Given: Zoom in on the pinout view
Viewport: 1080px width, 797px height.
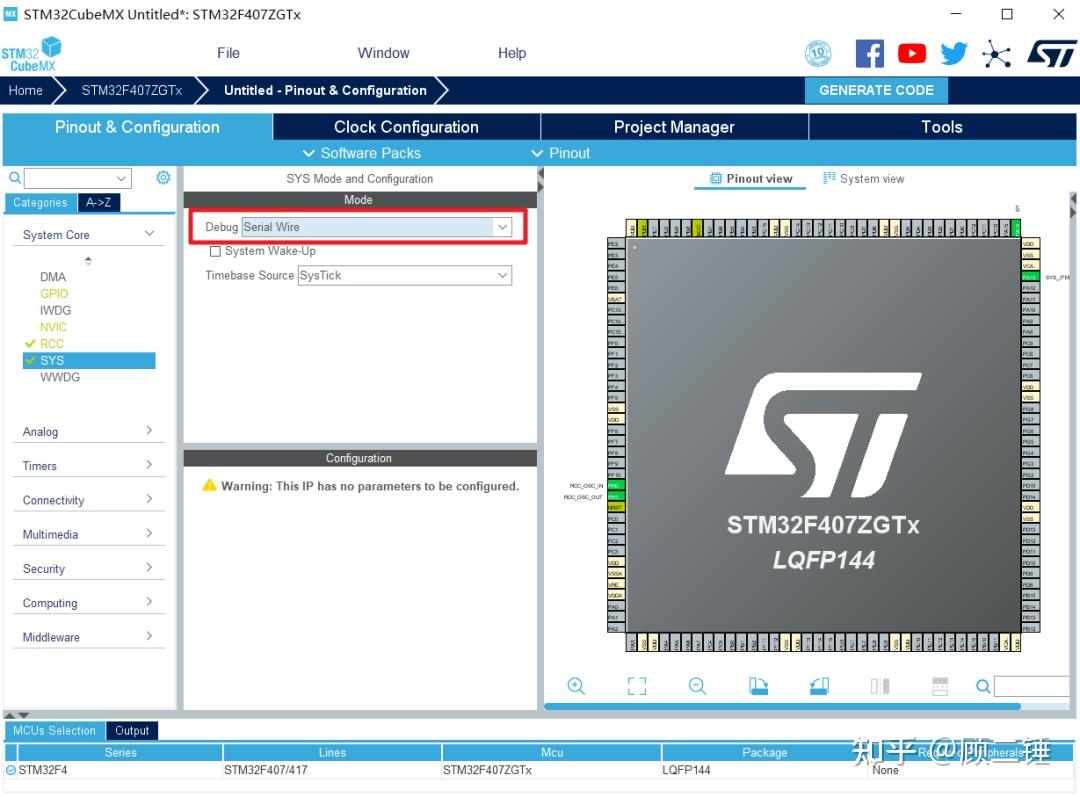Looking at the screenshot, I should click(576, 686).
